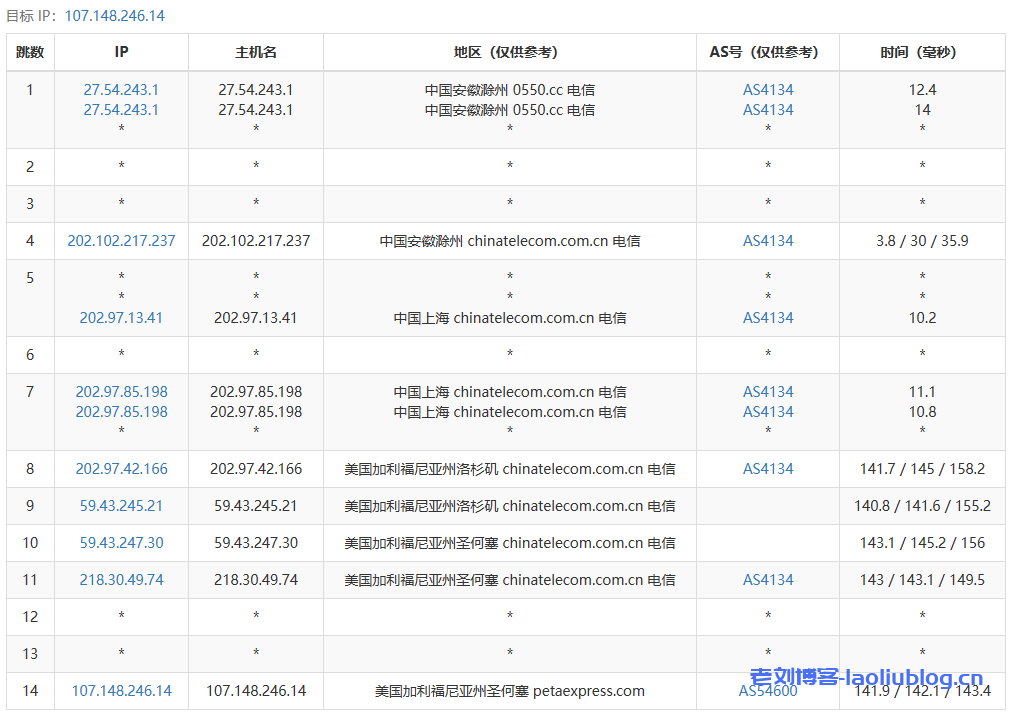
Task: Click hostname 202.97.42.166 in the 主机名 column
Action: pyautogui.click(x=256, y=469)
